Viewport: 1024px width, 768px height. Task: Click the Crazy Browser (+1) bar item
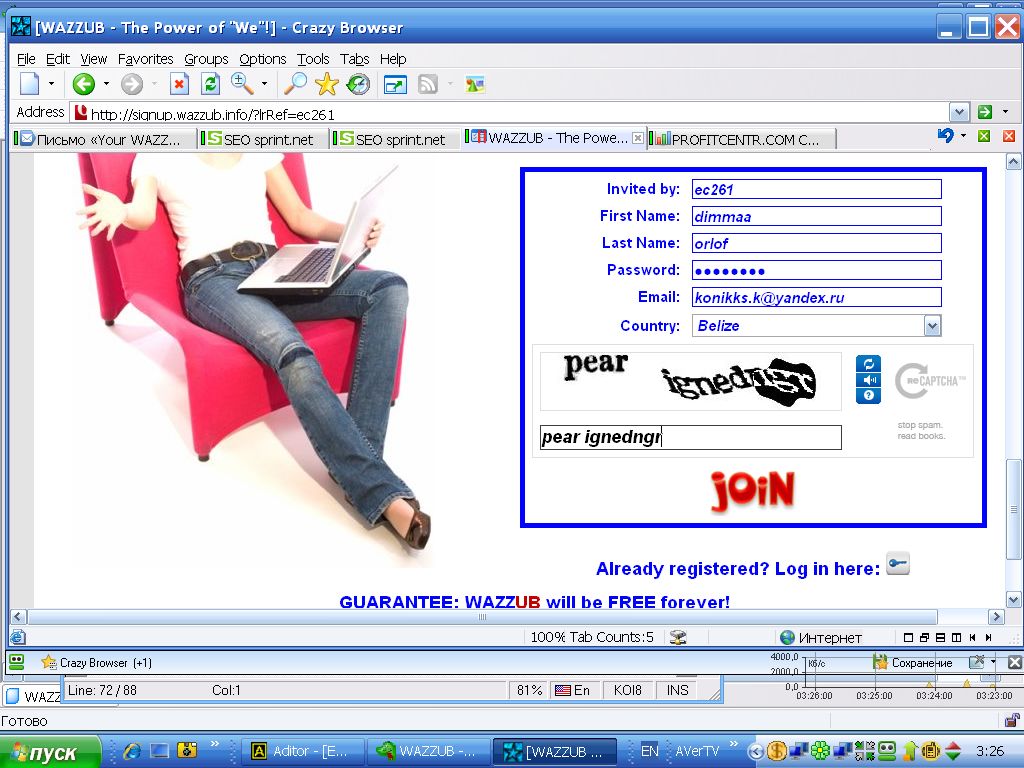click(x=97, y=663)
